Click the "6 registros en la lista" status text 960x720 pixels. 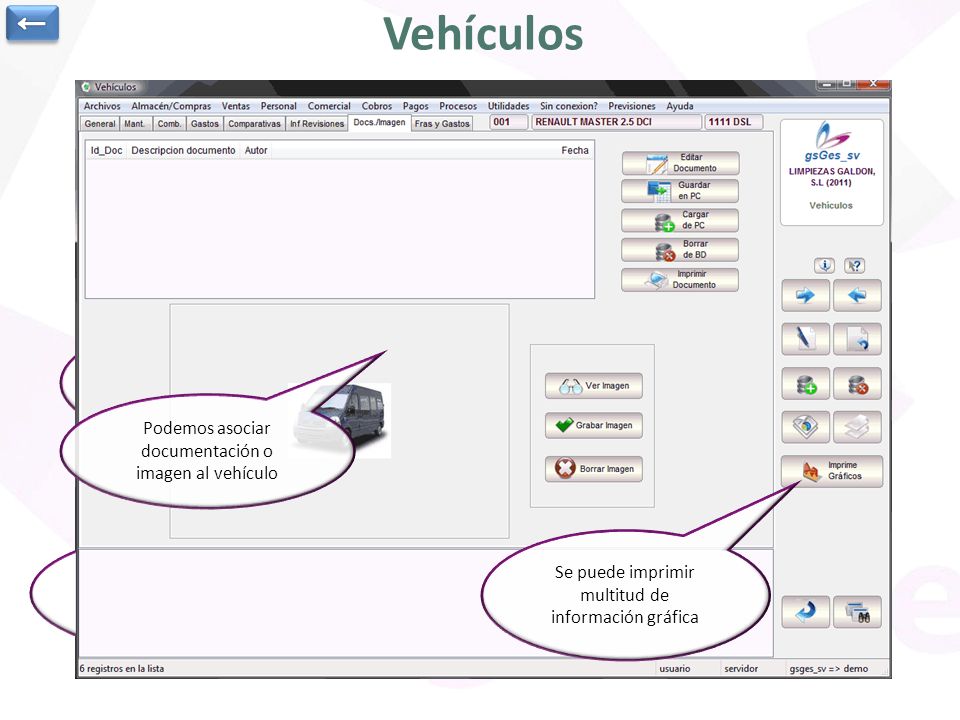(x=122, y=669)
